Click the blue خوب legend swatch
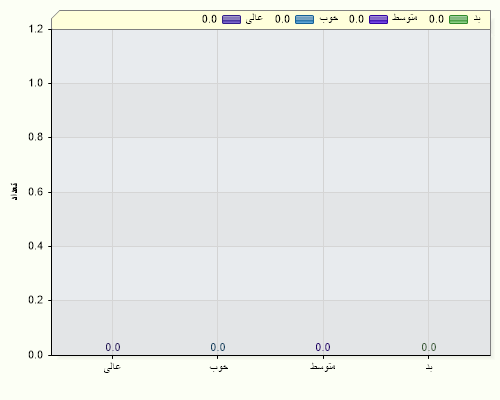Screen dimensions: 500x400 point(304,19)
